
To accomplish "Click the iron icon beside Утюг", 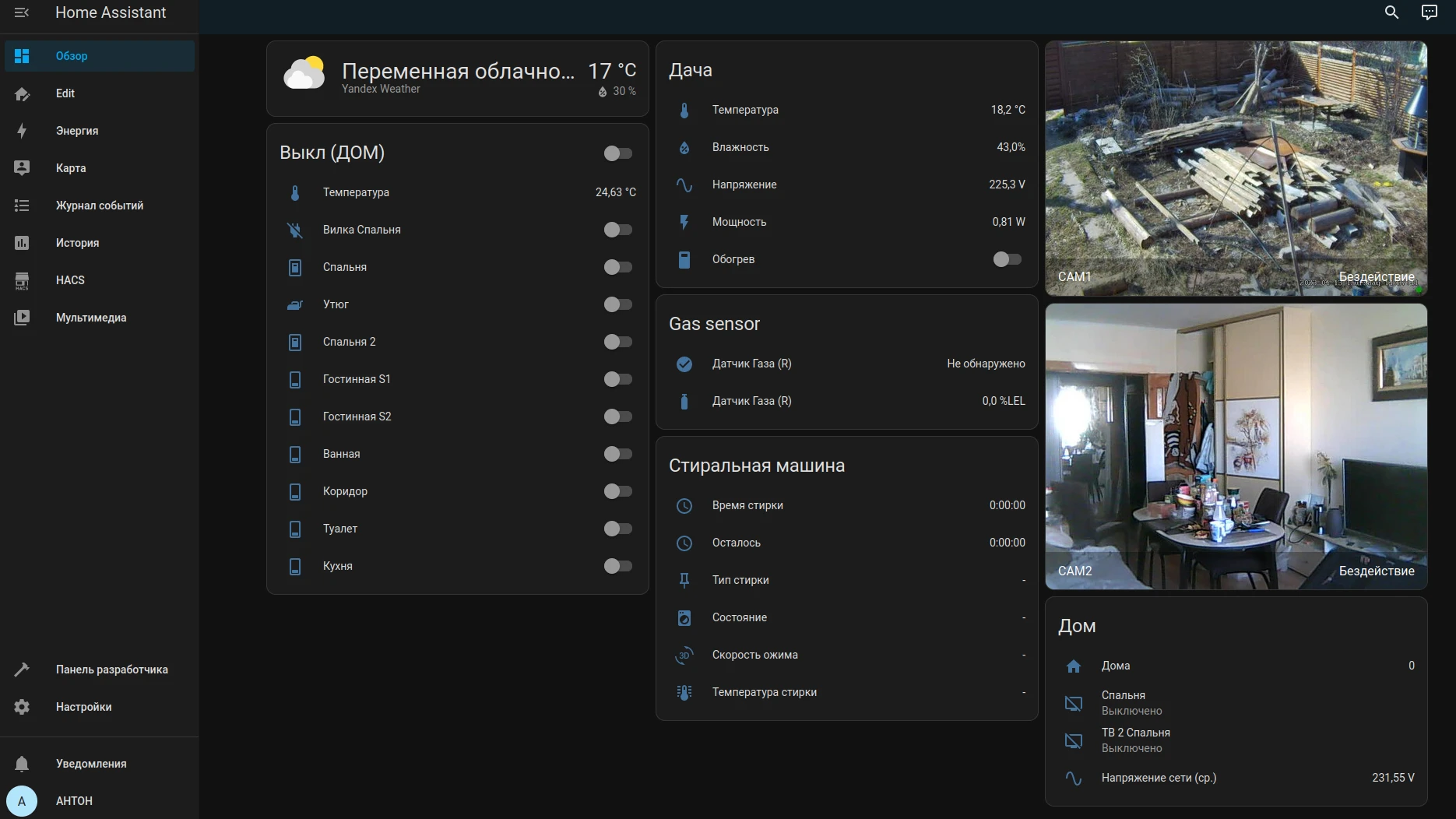I will point(295,304).
